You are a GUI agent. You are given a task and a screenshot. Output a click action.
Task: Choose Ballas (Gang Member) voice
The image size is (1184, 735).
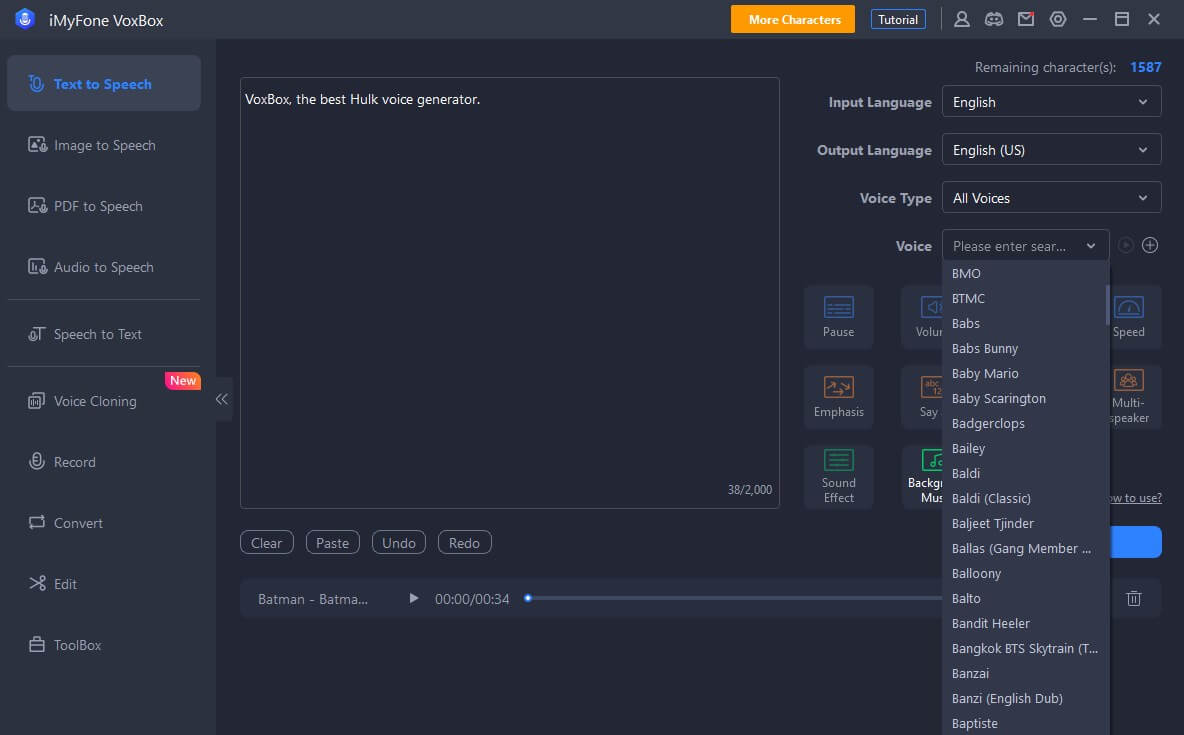(1025, 548)
